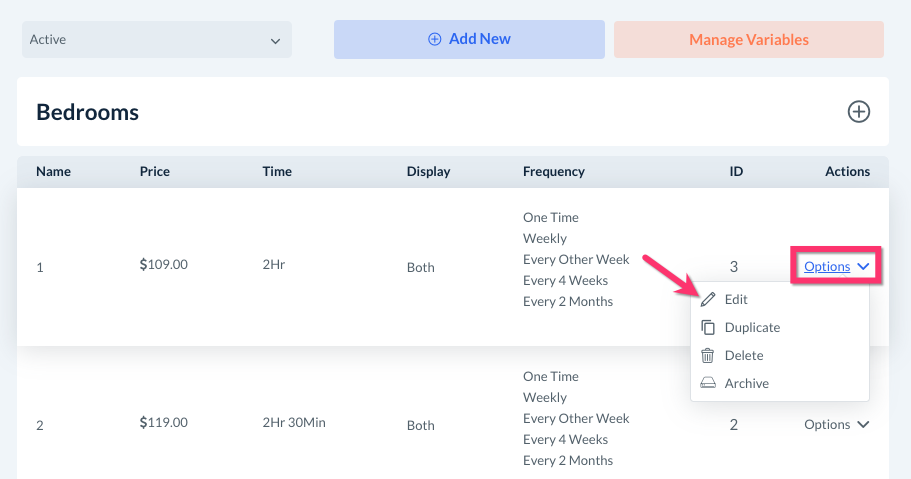Choose Edit from the Options menu
Image resolution: width=911 pixels, height=479 pixels.
pyautogui.click(x=736, y=299)
